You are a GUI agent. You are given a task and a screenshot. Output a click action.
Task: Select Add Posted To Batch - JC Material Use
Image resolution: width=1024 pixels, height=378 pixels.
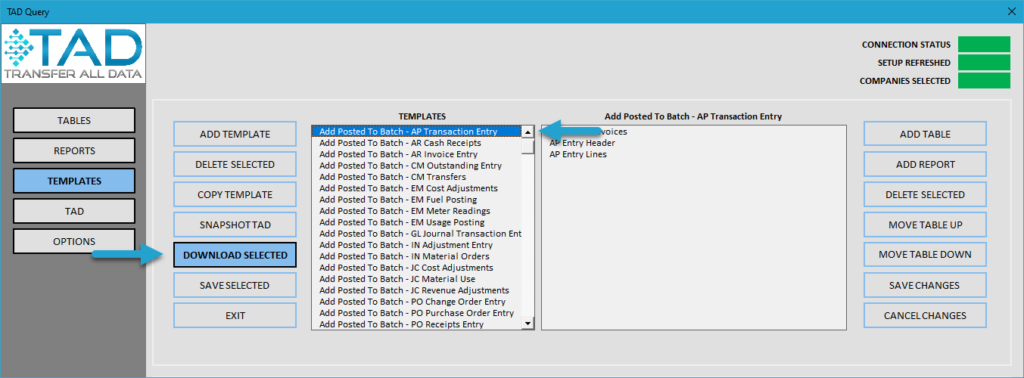coord(417,279)
